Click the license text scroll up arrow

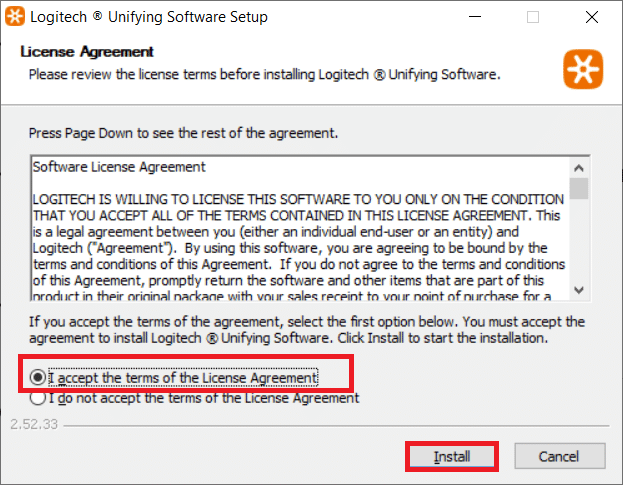click(579, 168)
